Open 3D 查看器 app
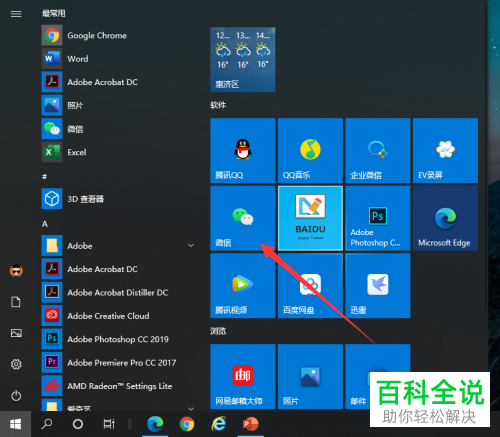Viewport: 500px width, 437px height. tap(118, 199)
